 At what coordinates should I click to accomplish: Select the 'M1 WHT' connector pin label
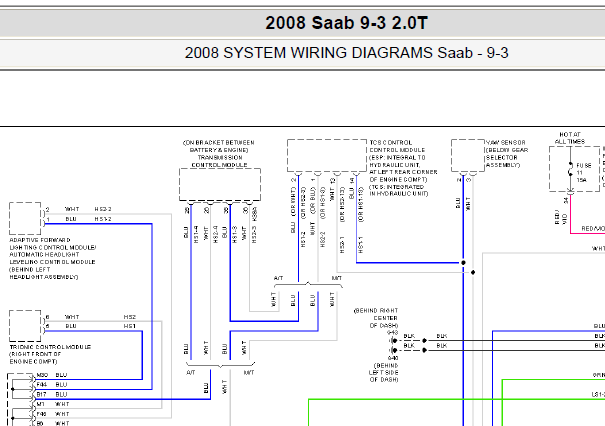click(x=53, y=404)
